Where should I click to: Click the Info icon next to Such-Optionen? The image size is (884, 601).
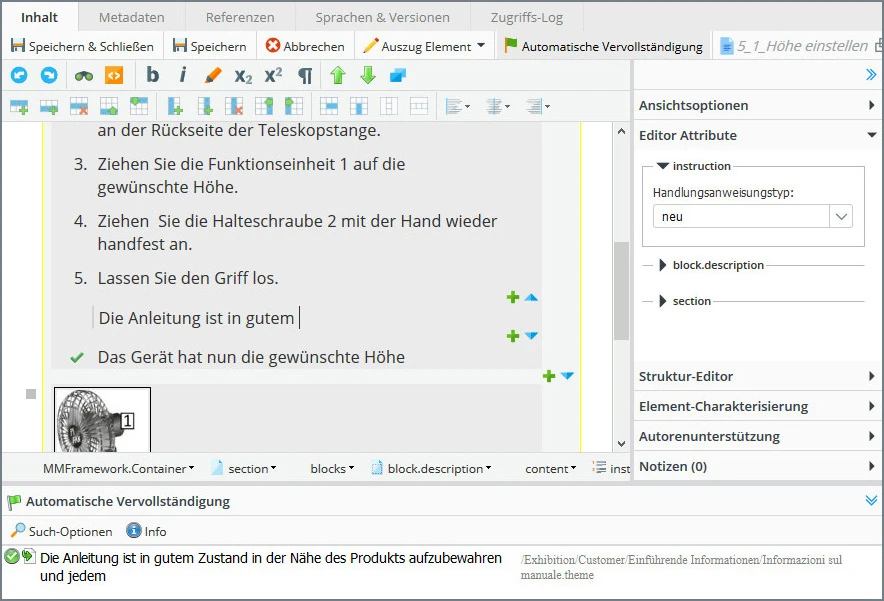pos(131,531)
